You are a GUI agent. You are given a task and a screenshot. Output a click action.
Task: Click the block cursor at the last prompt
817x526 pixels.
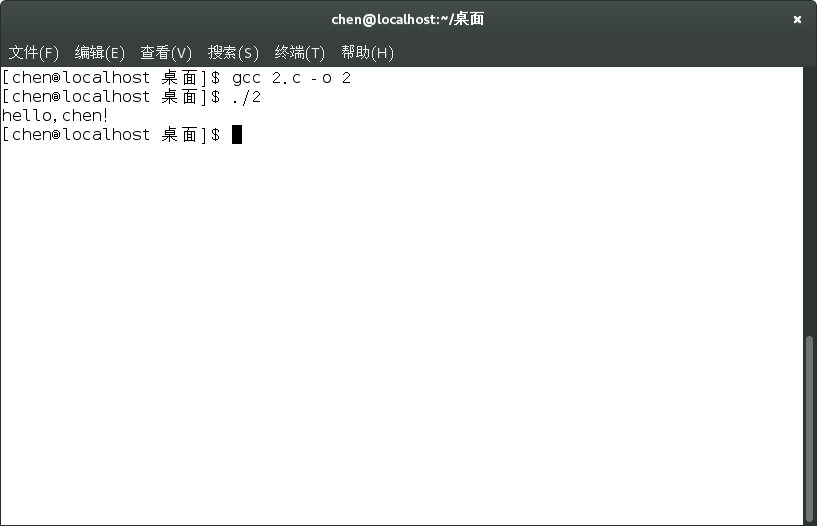tap(237, 135)
